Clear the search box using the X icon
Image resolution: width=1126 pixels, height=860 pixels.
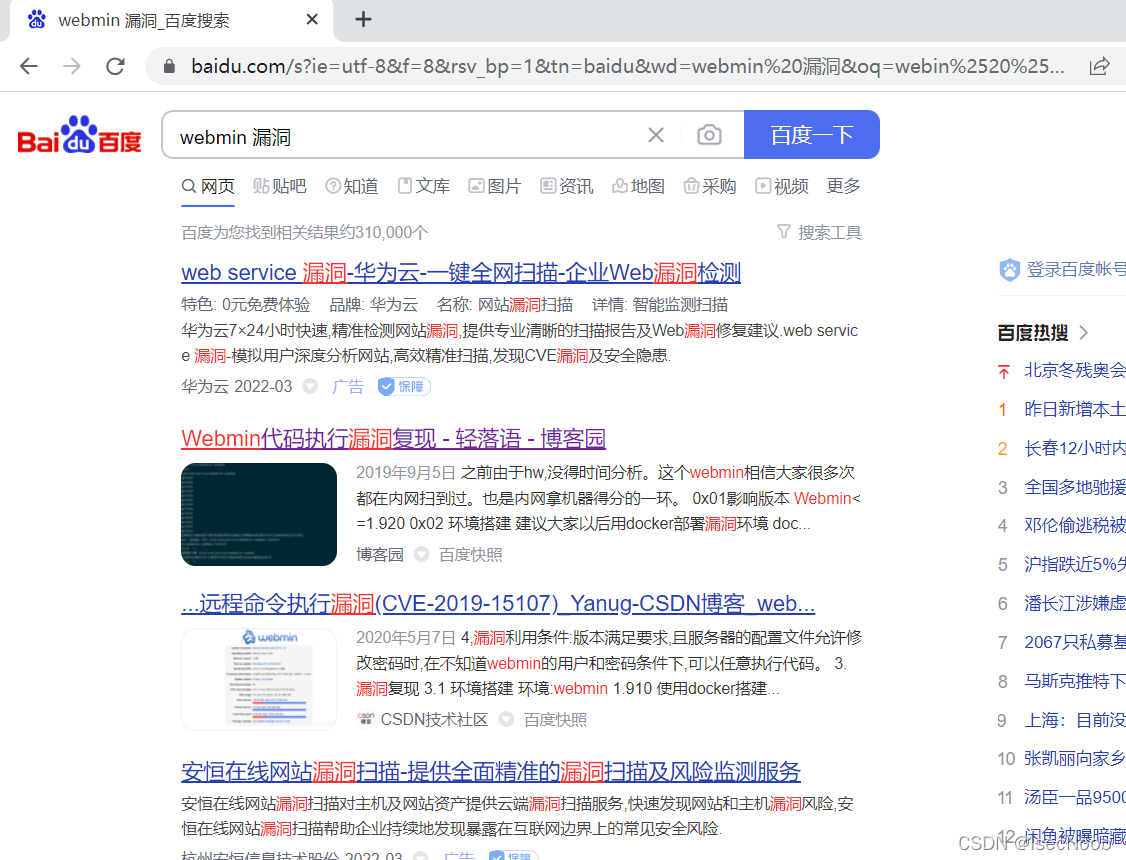[x=655, y=135]
